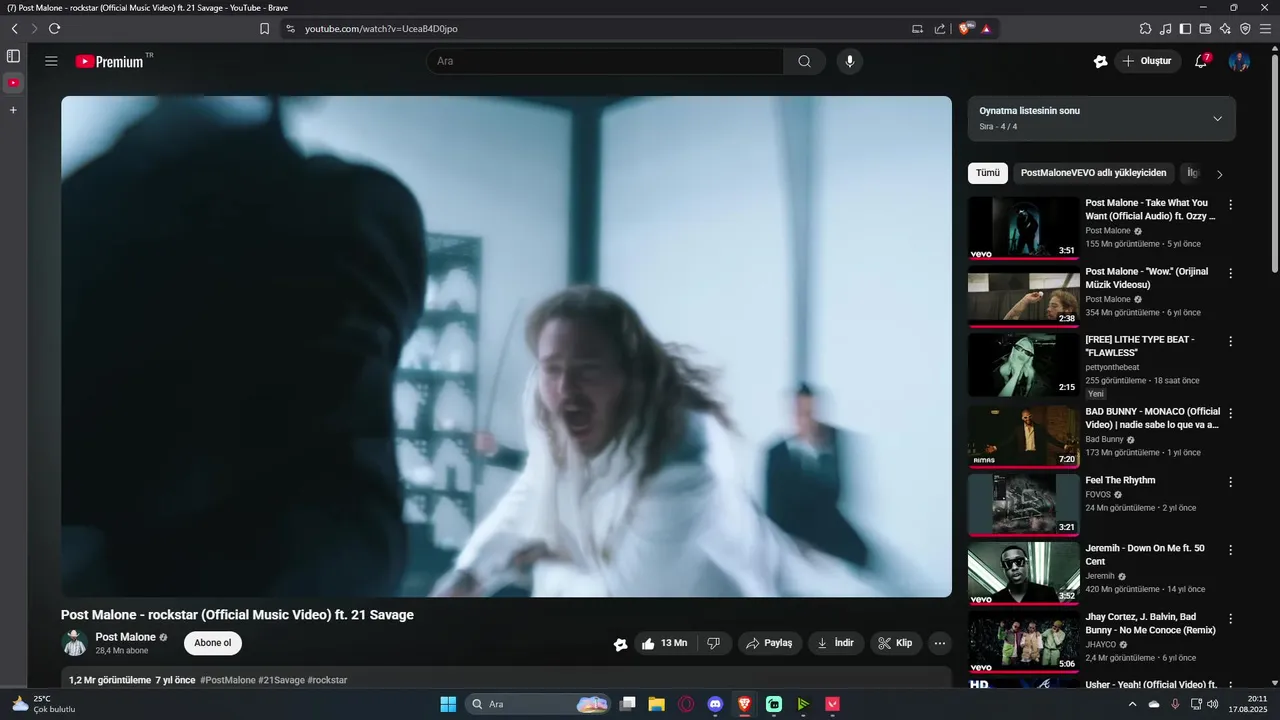
Task: Open options for Jhay Cortez No Me Conoce video
Action: (x=1230, y=618)
